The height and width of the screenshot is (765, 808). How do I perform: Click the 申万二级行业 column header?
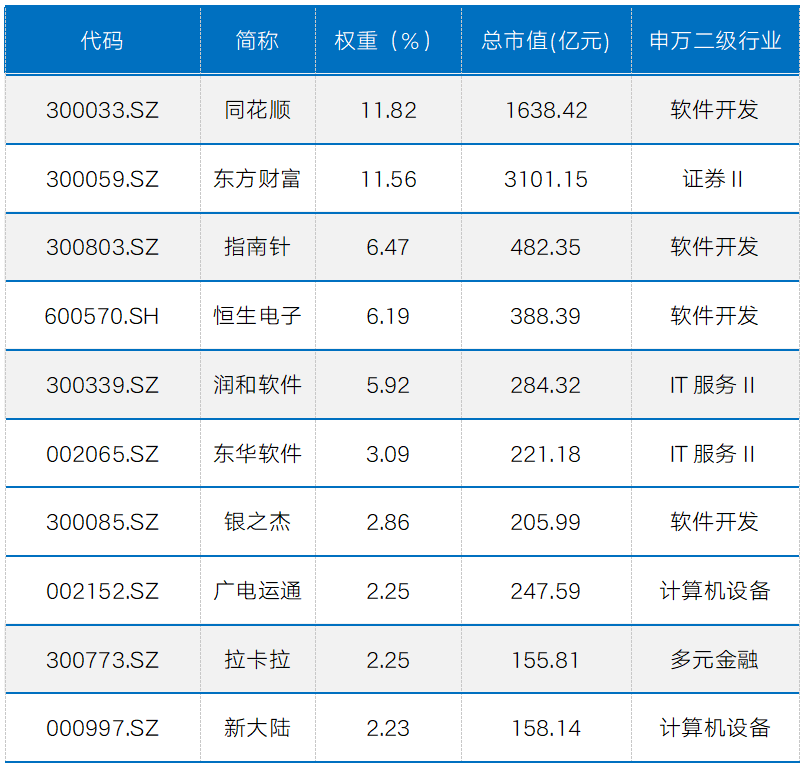tap(715, 41)
